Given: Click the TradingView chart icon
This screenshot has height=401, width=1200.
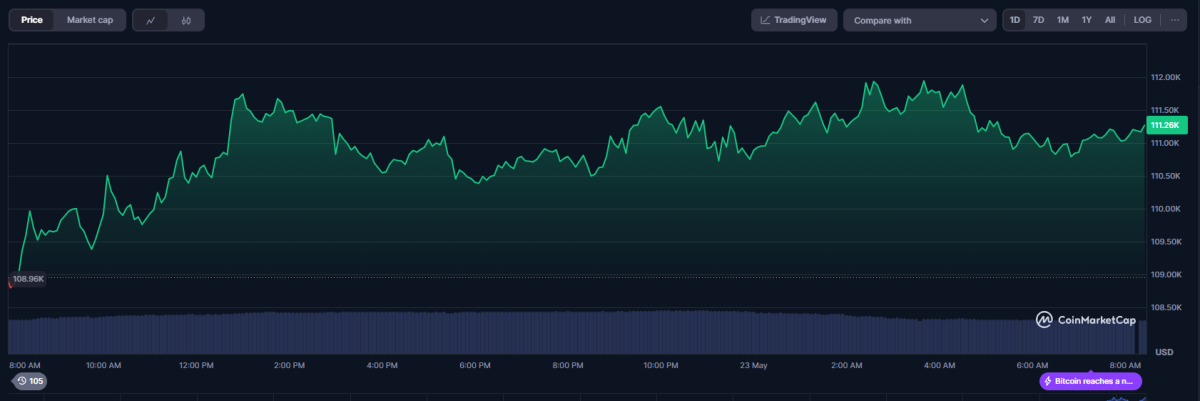Looking at the screenshot, I should click(765, 20).
